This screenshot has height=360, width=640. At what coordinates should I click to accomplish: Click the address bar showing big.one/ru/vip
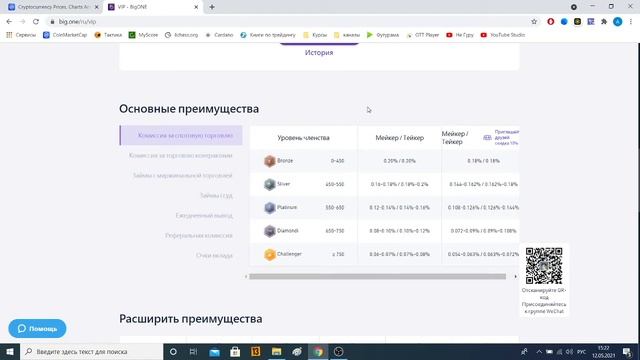pos(286,22)
